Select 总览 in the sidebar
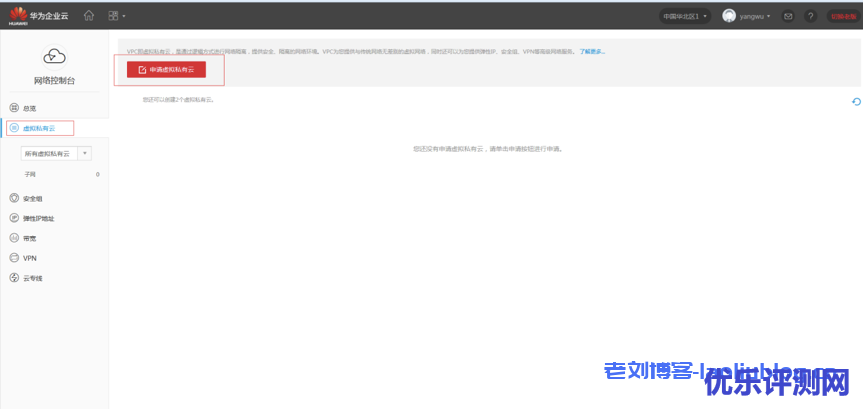The width and height of the screenshot is (863, 409). coord(30,108)
